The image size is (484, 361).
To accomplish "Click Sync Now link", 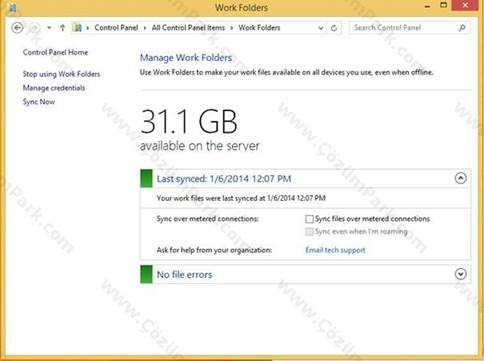I will pyautogui.click(x=39, y=102).
